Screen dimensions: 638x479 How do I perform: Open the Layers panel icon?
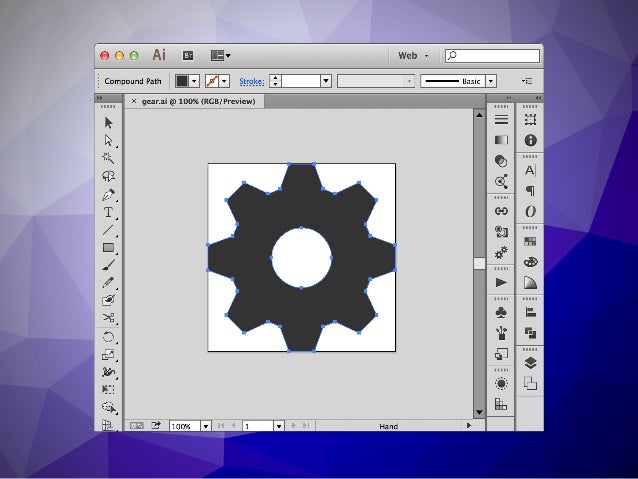530,363
